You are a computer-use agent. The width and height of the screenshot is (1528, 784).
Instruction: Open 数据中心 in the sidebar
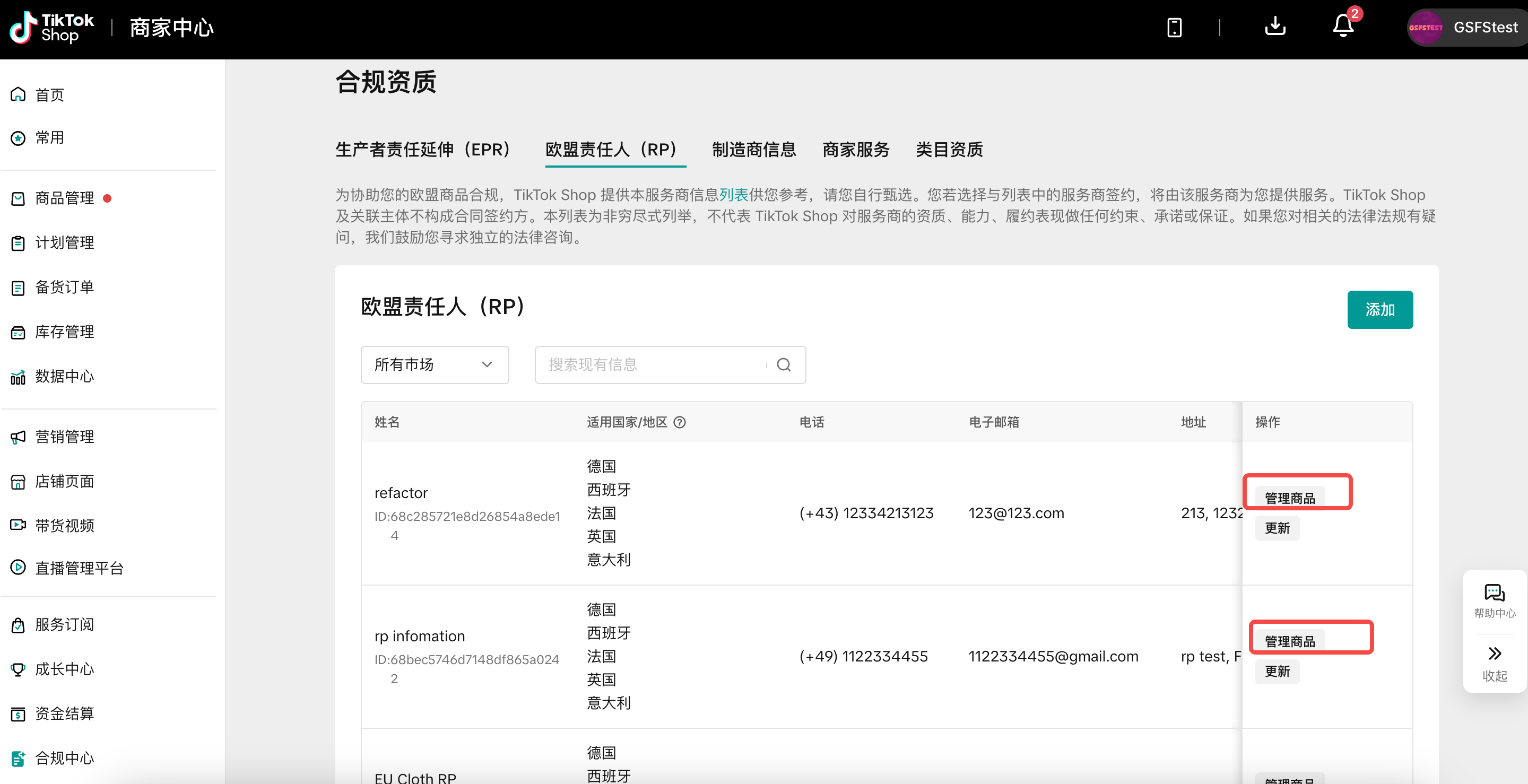coord(64,377)
